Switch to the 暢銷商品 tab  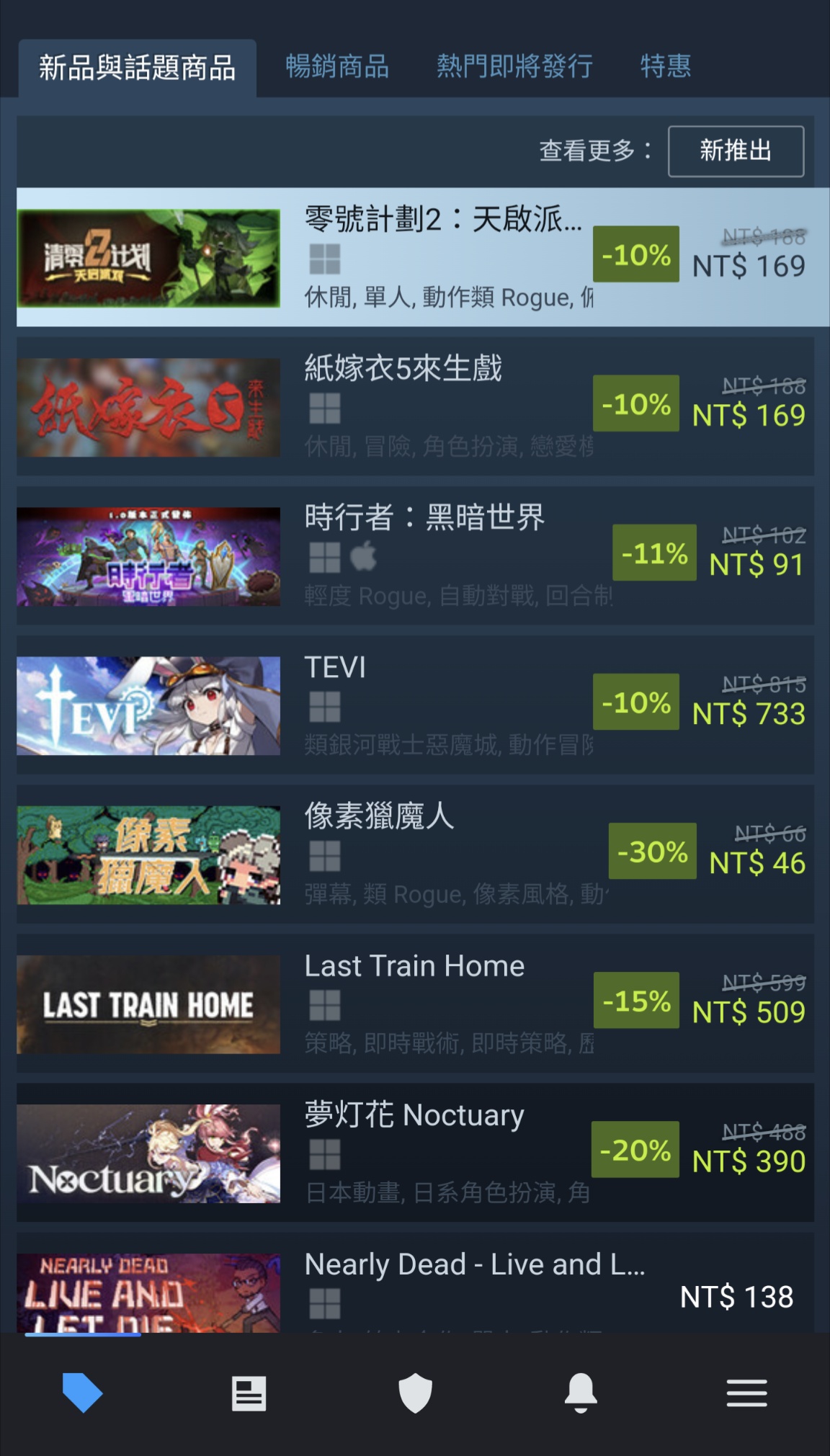click(x=337, y=66)
